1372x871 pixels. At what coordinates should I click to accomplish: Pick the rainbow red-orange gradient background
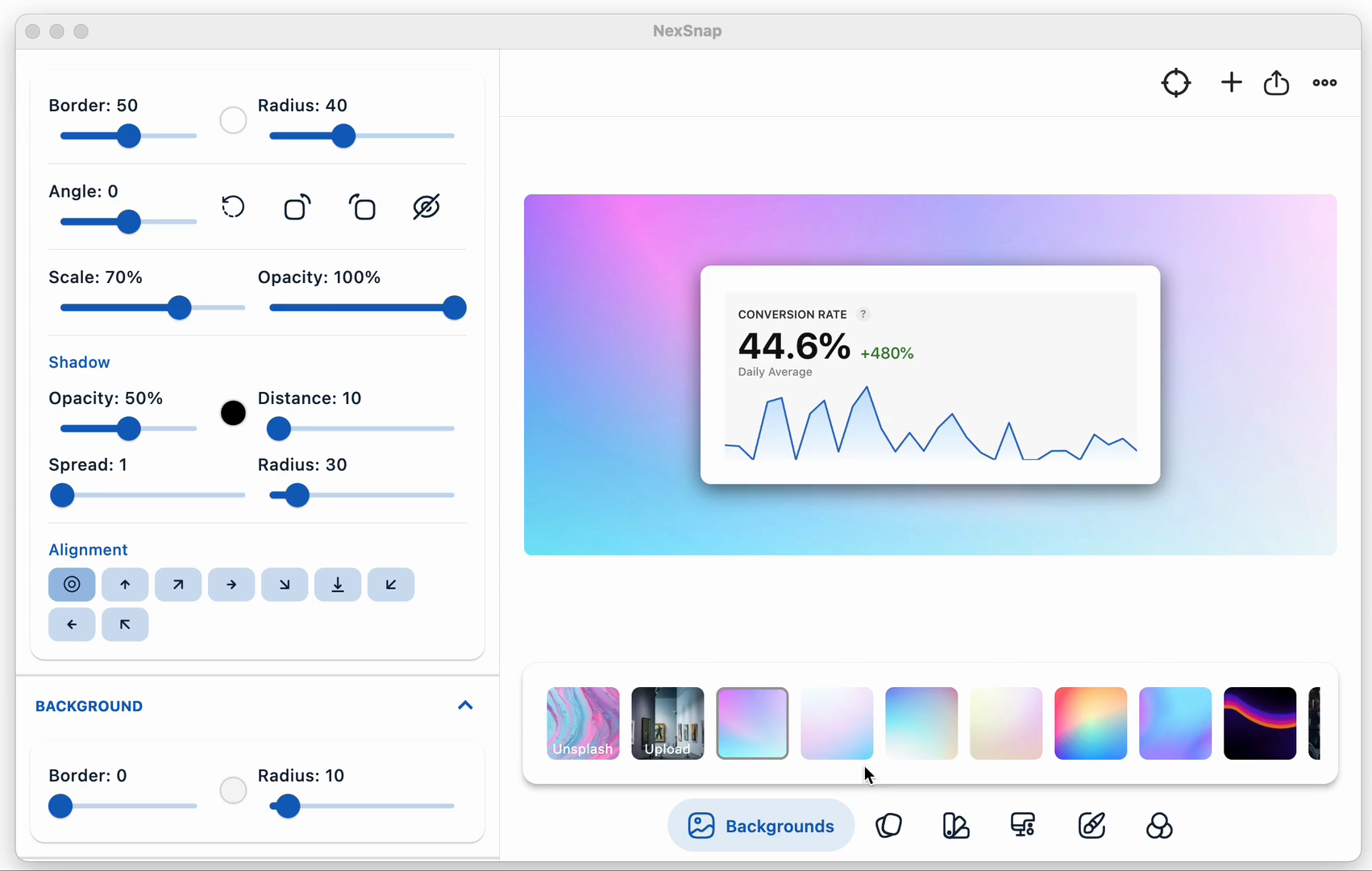(x=1091, y=723)
